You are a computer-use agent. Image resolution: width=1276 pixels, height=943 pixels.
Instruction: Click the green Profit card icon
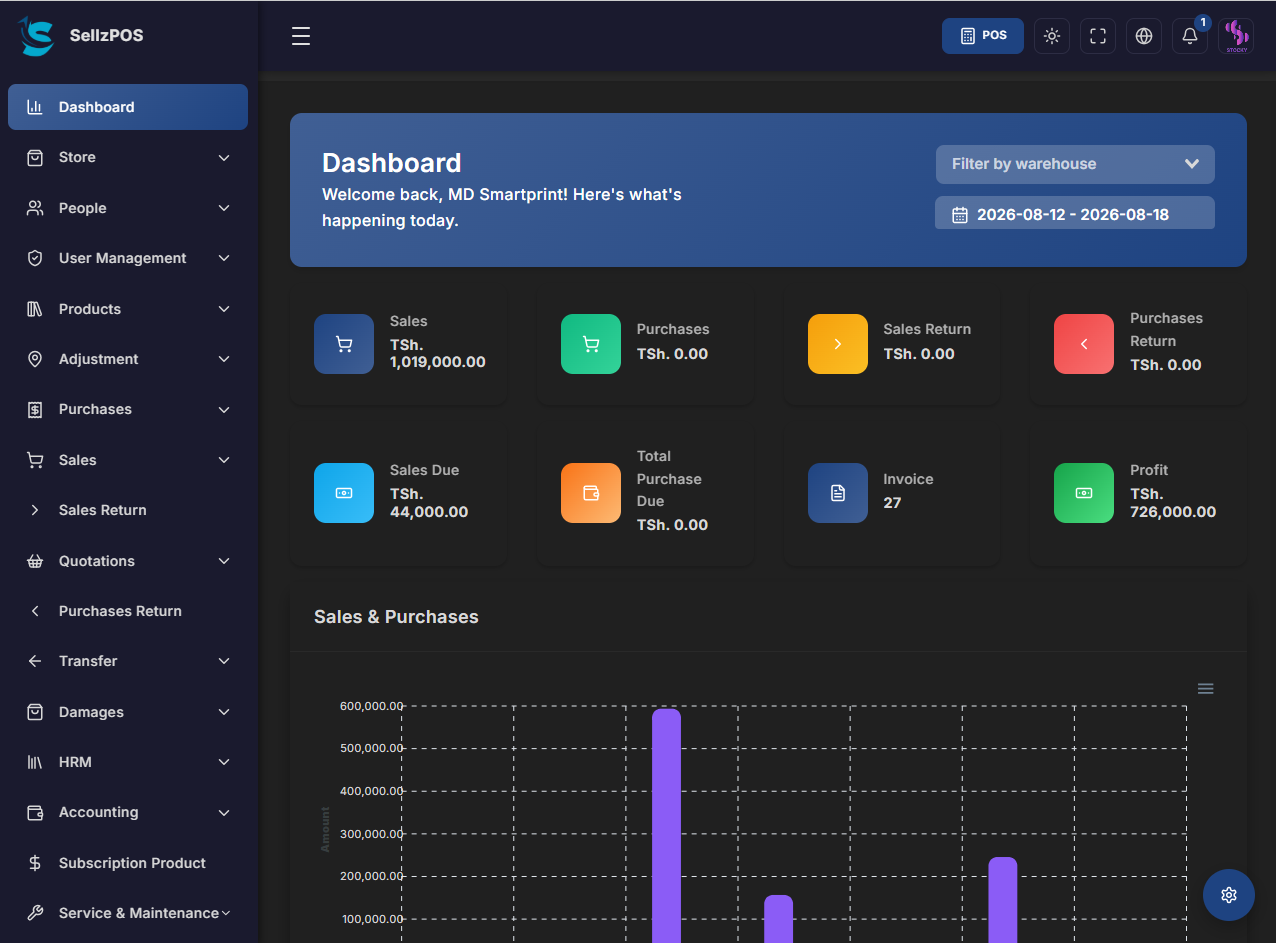point(1084,493)
